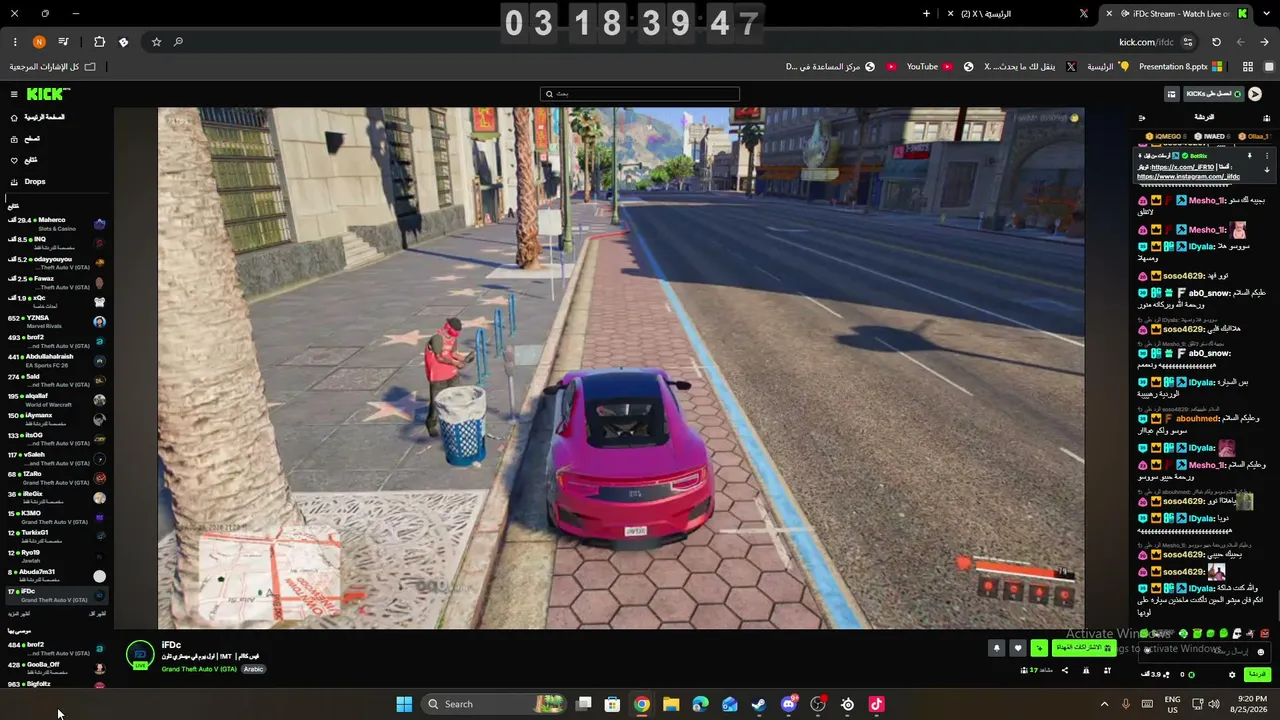1280x720 pixels.
Task: Go back using the browser back arrow
Action: coord(1264,42)
